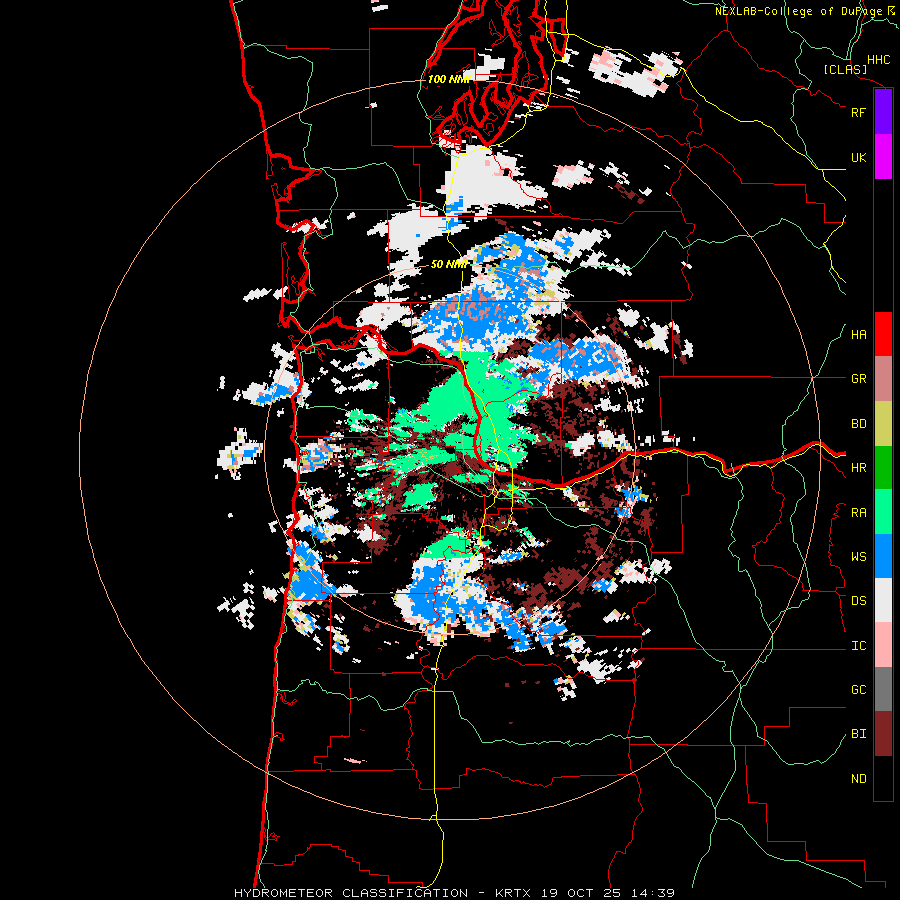Image resolution: width=900 pixels, height=900 pixels.
Task: Pick the RA light green legend block
Action: (883, 512)
